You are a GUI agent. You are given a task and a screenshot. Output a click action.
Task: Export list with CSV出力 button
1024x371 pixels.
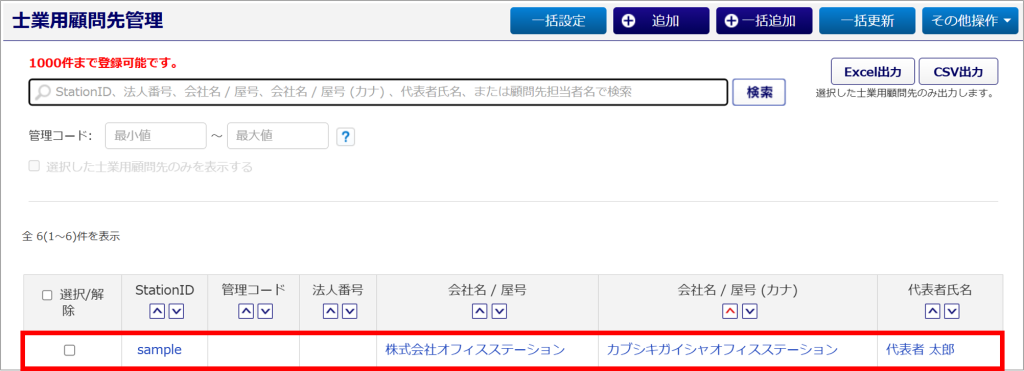(959, 71)
